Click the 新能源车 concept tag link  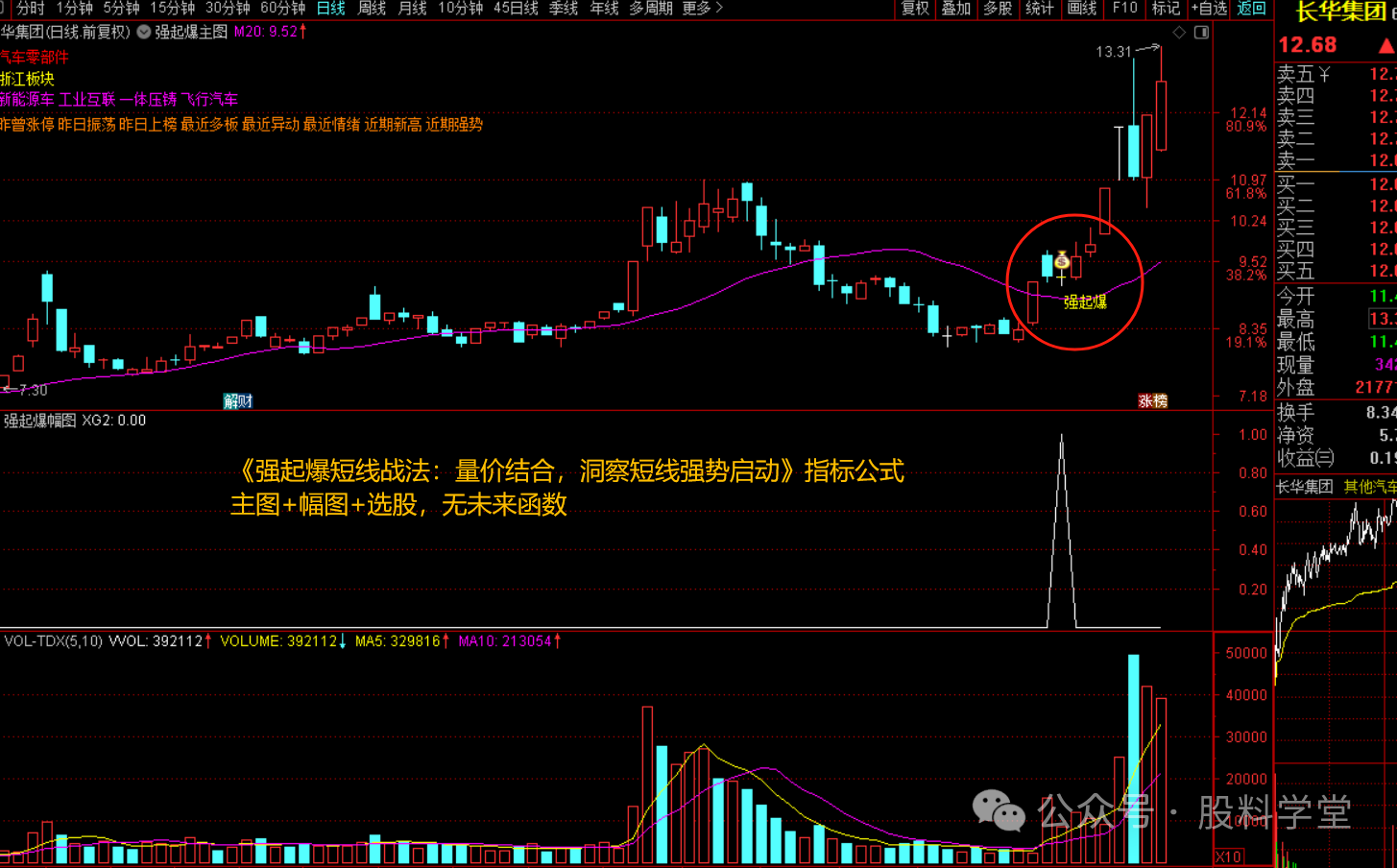tap(27, 100)
